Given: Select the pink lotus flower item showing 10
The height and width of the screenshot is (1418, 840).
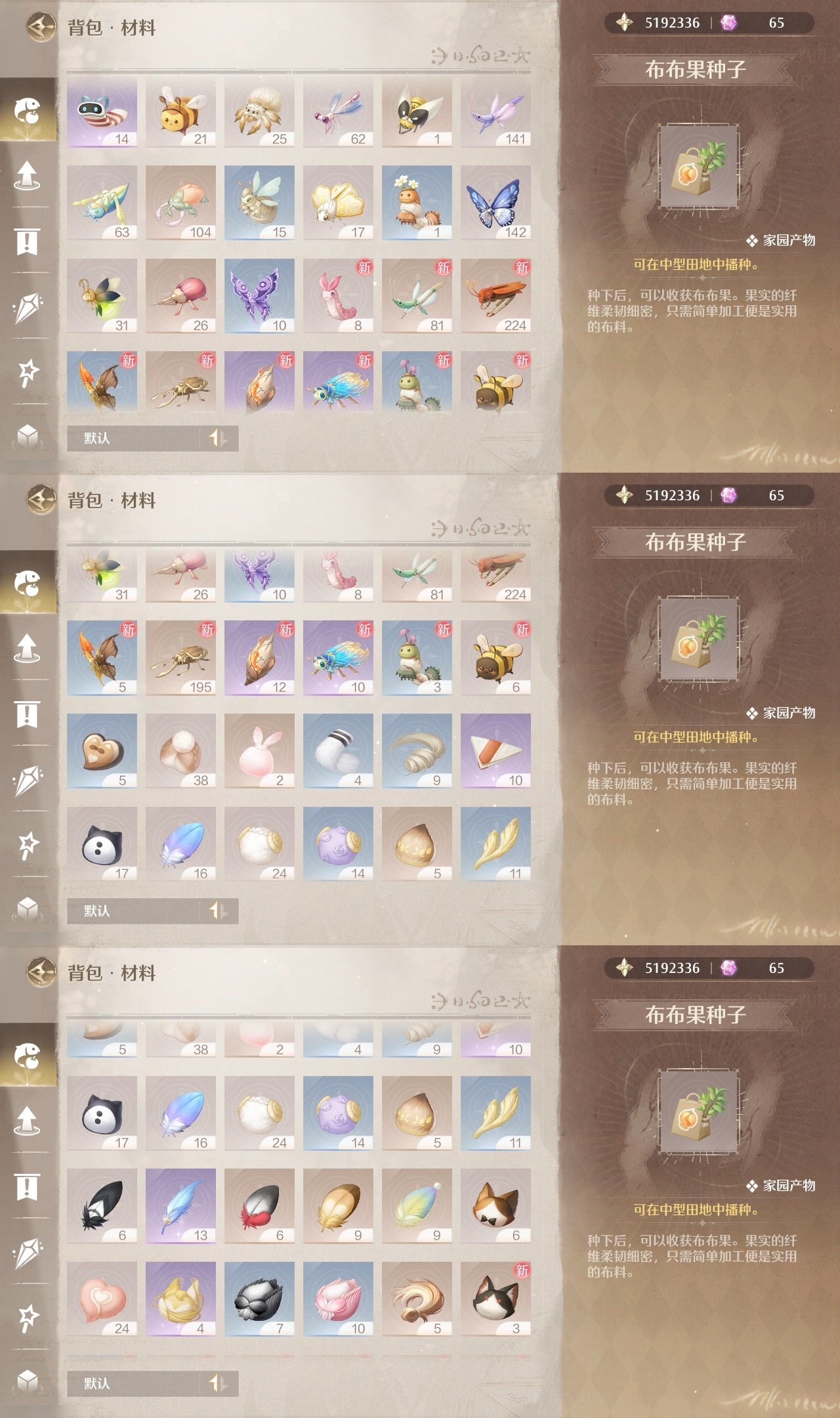Looking at the screenshot, I should click(x=338, y=1299).
